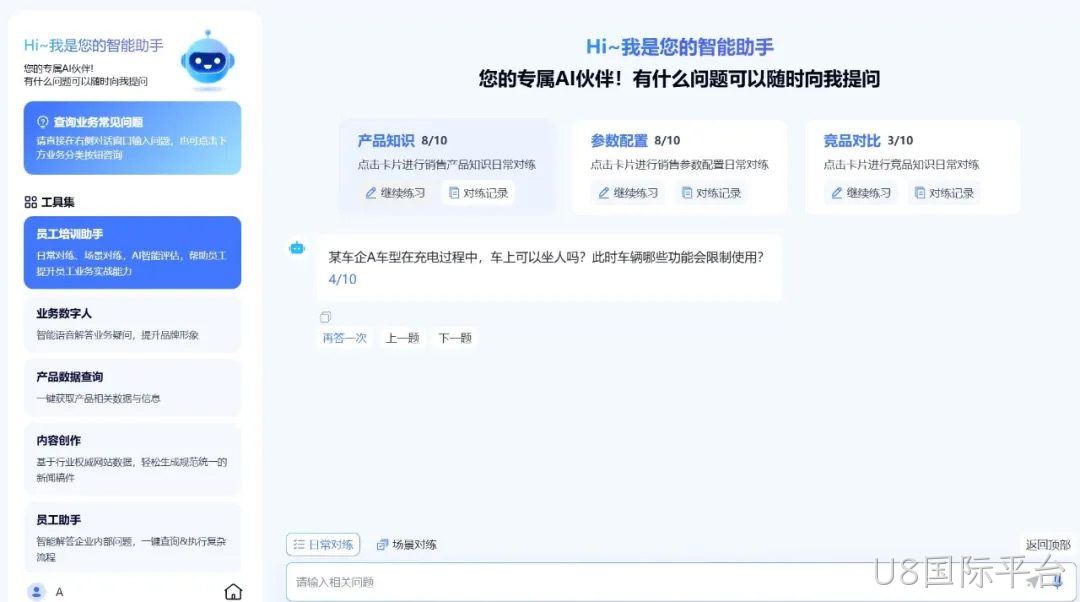Click the home icon in sidebar footer
This screenshot has width=1080, height=602.
(x=233, y=592)
